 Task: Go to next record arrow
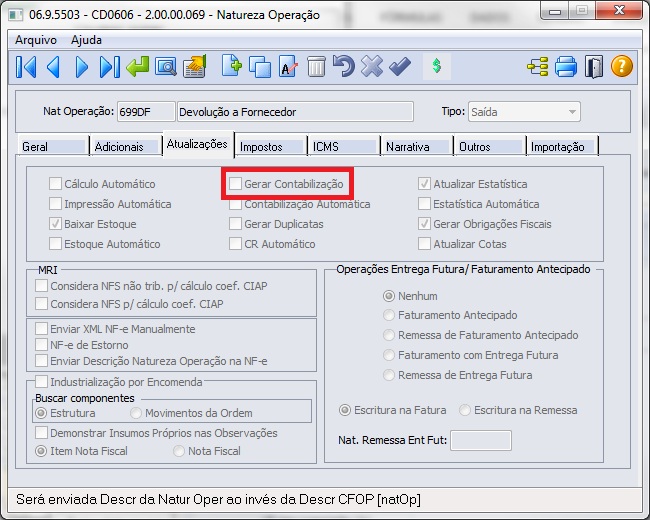(82, 67)
